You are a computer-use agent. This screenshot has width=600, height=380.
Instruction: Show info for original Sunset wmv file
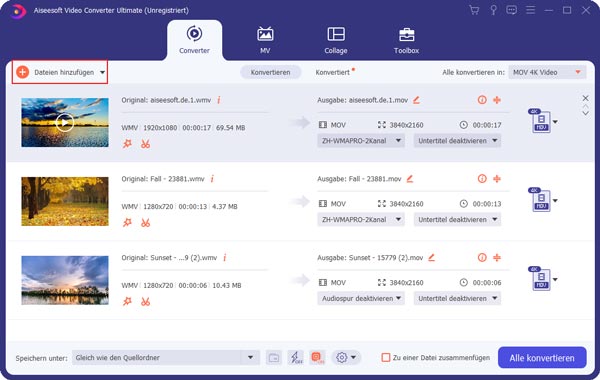[225, 258]
